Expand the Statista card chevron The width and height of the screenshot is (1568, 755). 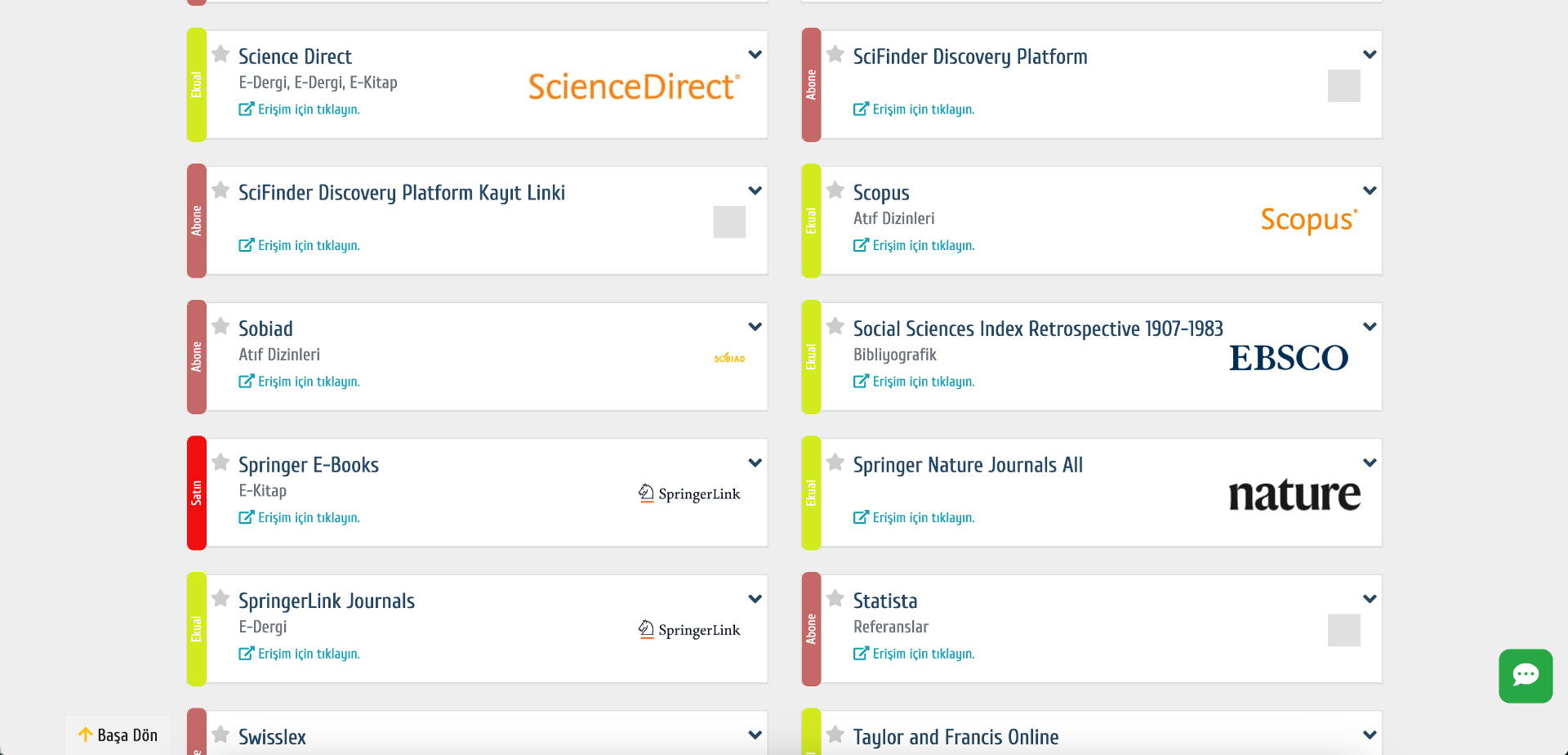[1370, 599]
